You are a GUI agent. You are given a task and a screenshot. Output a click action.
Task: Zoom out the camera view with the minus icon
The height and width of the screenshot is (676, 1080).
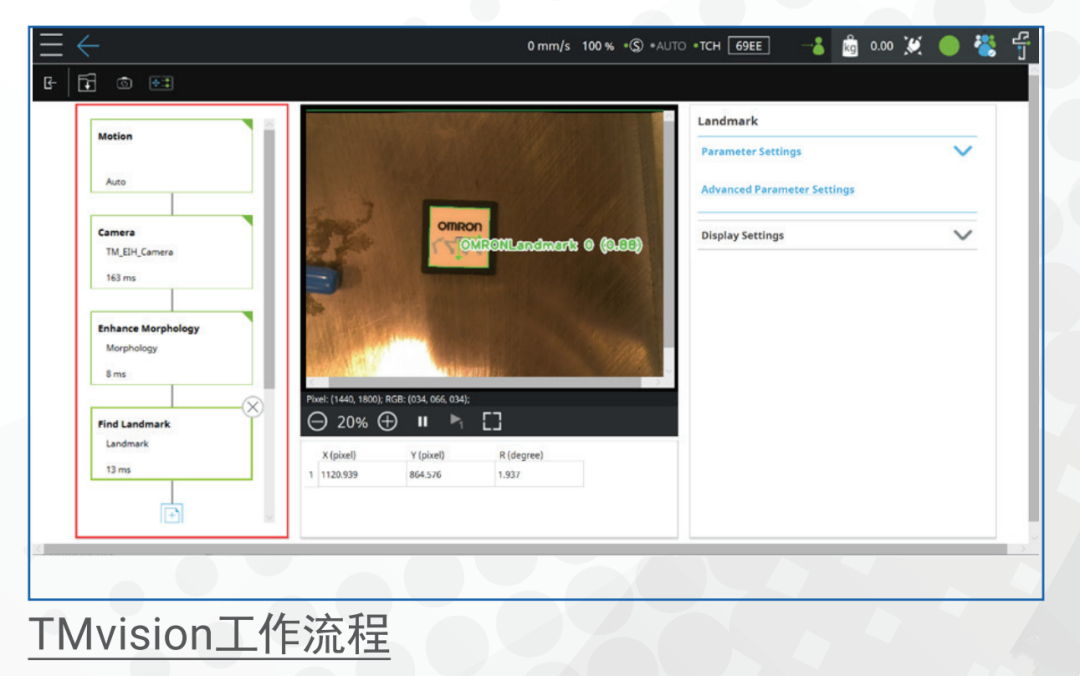coord(316,421)
